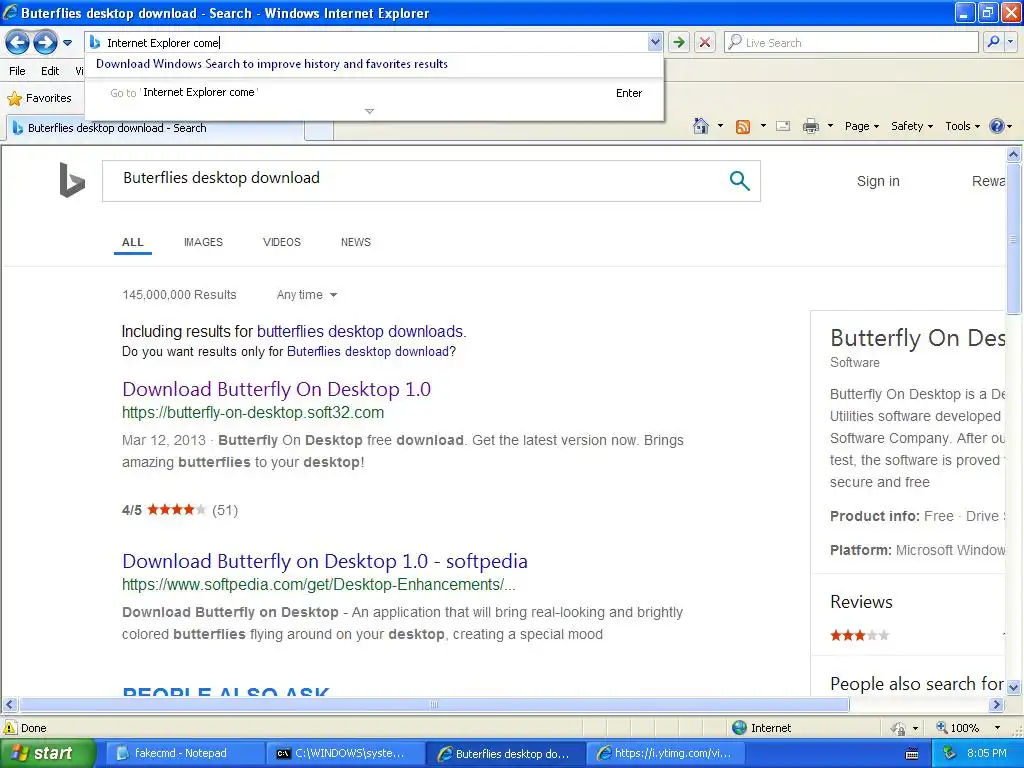Click the Internet security zone indicator
This screenshot has width=1024, height=768.
[x=761, y=728]
